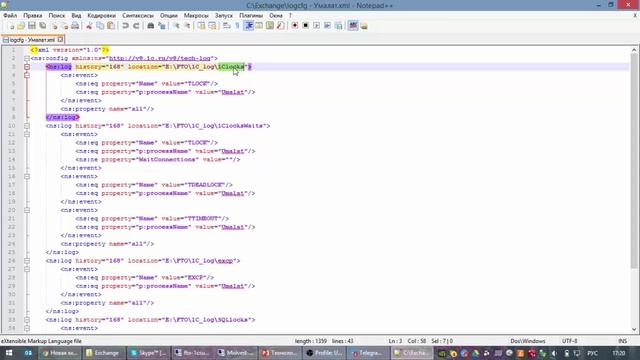Play back the recorded macro
640x360 pixels.
tap(316, 26)
